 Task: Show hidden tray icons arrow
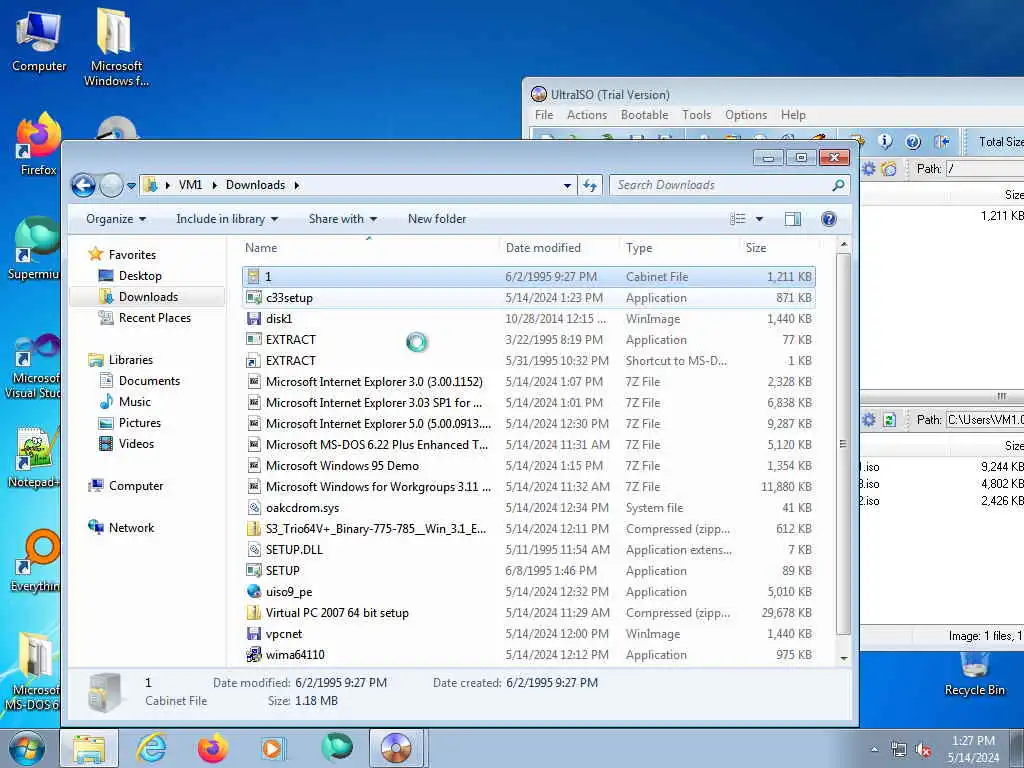[874, 750]
